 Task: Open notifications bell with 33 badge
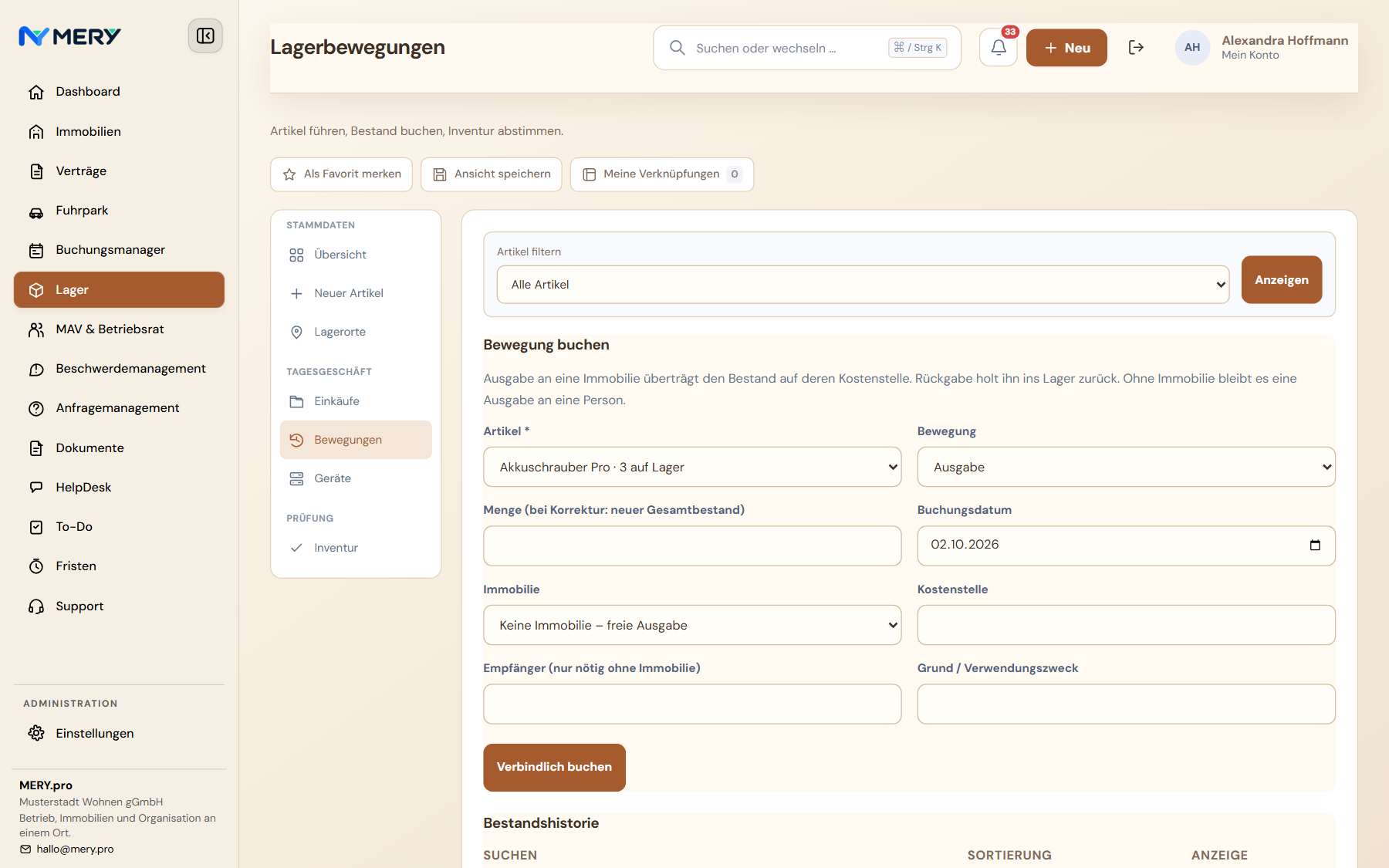click(x=999, y=48)
